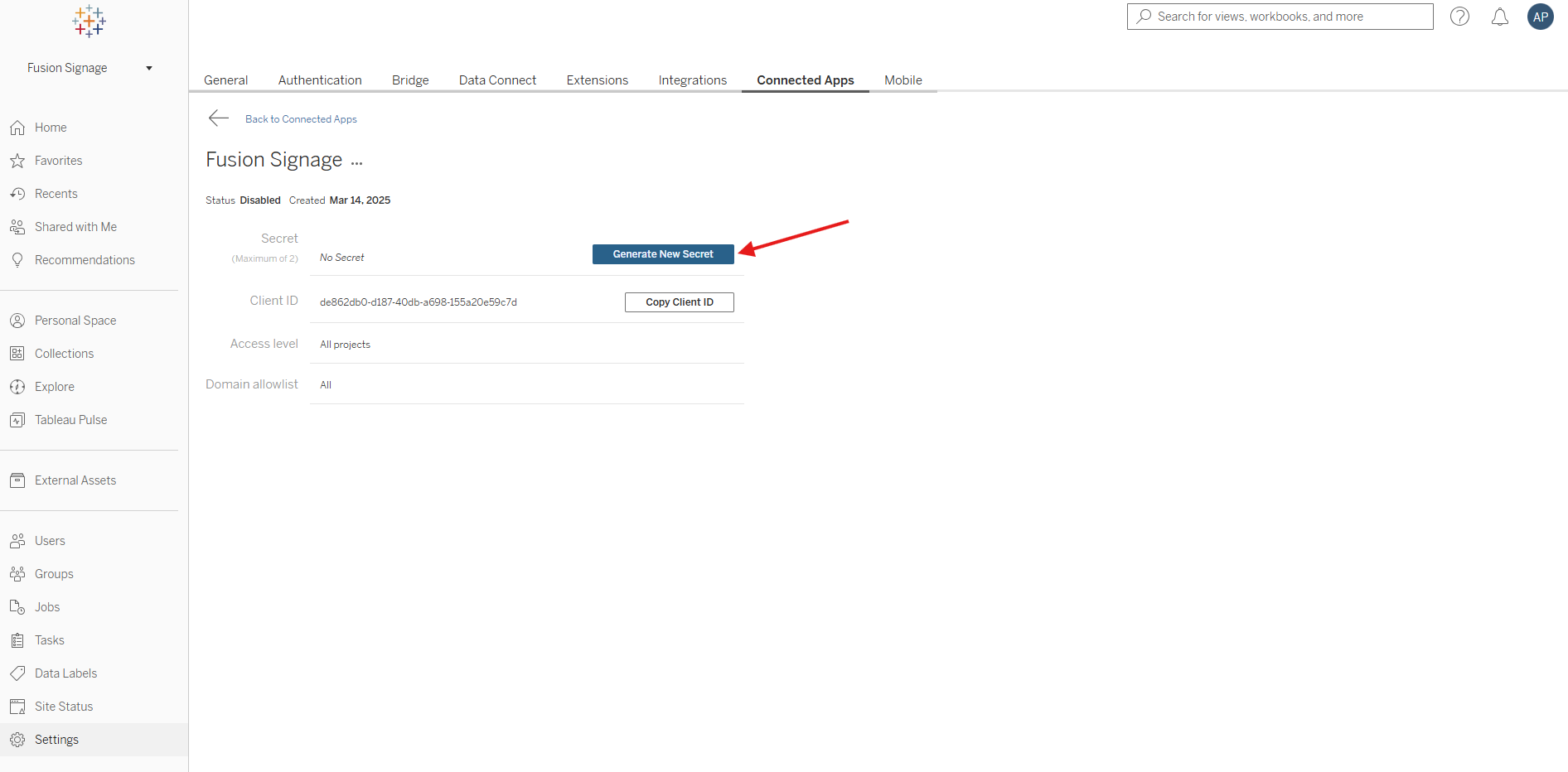Go to Collections page
1568x772 pixels.
[65, 354]
